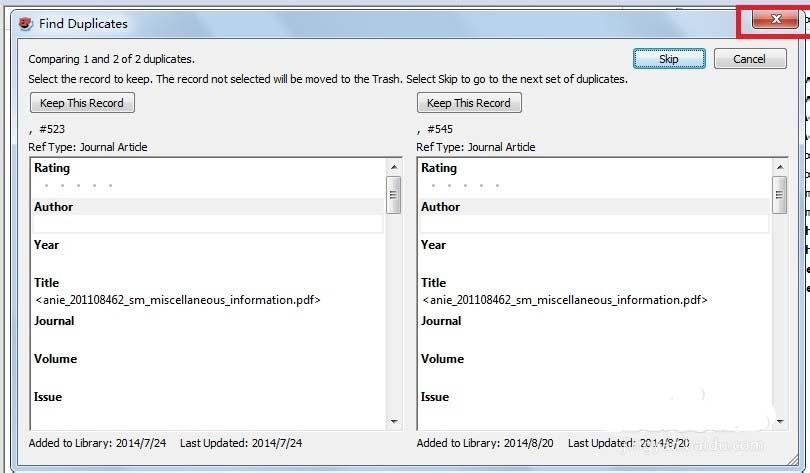
Task: Click the empty Author field of record #523
Action: (x=208, y=225)
